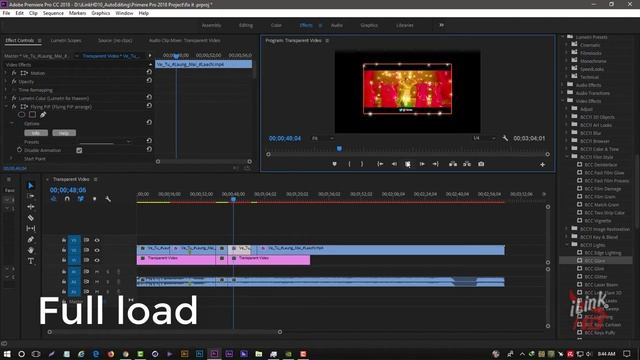This screenshot has width=640, height=360.
Task: Select the Pen tool in tools panel
Action: point(31,240)
